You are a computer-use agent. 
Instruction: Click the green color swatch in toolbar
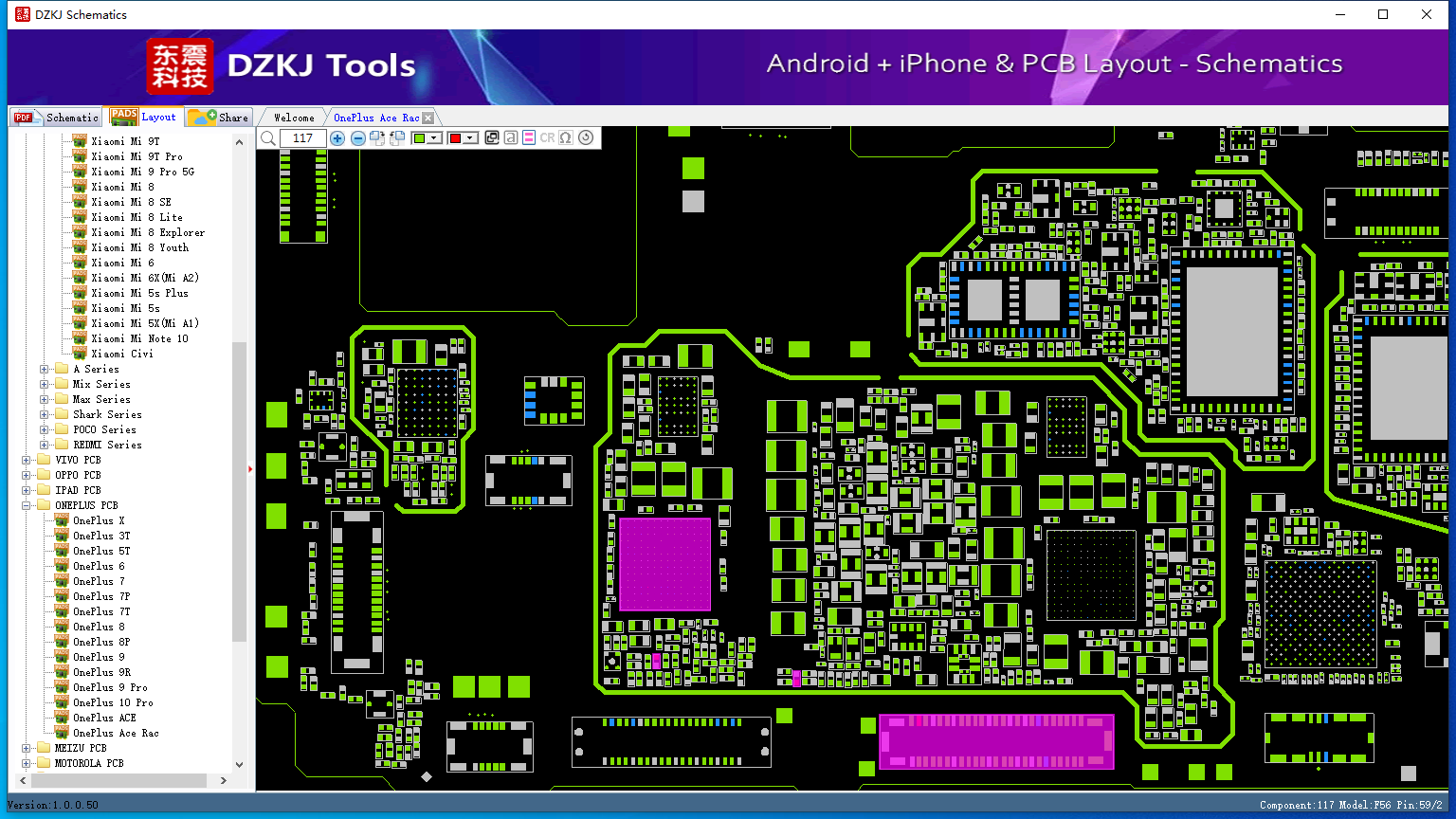(420, 138)
